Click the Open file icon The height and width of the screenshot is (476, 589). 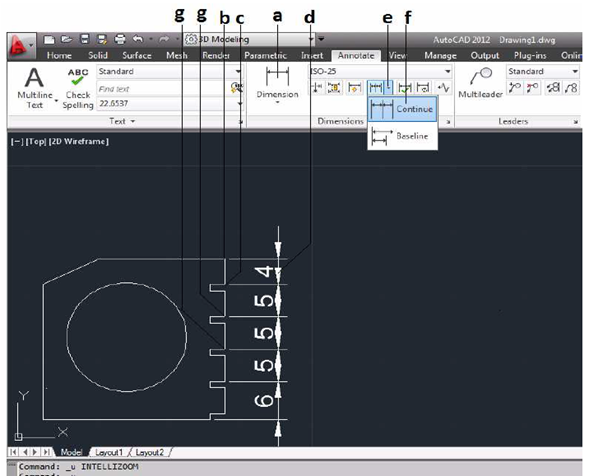tap(66, 39)
